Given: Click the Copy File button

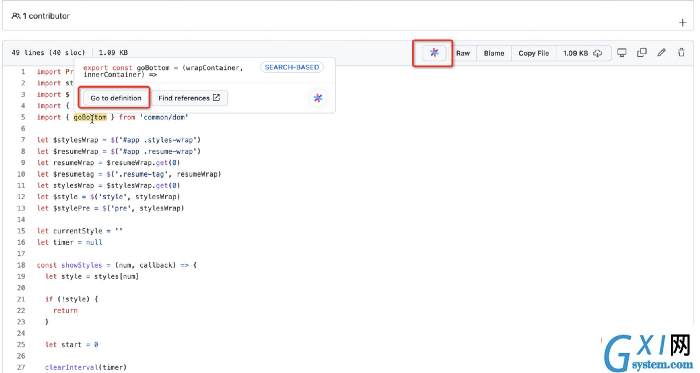Looking at the screenshot, I should tap(533, 53).
